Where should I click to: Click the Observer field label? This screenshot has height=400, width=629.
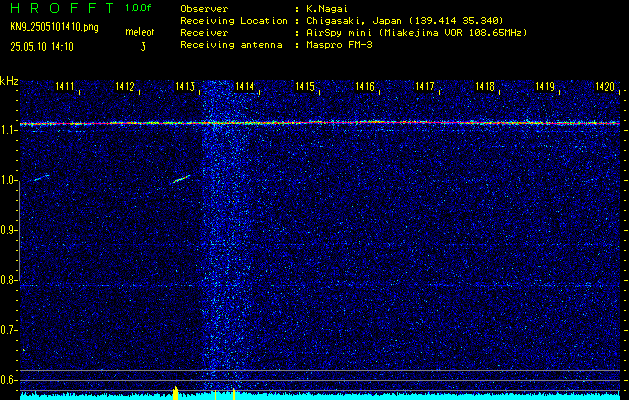point(204,8)
